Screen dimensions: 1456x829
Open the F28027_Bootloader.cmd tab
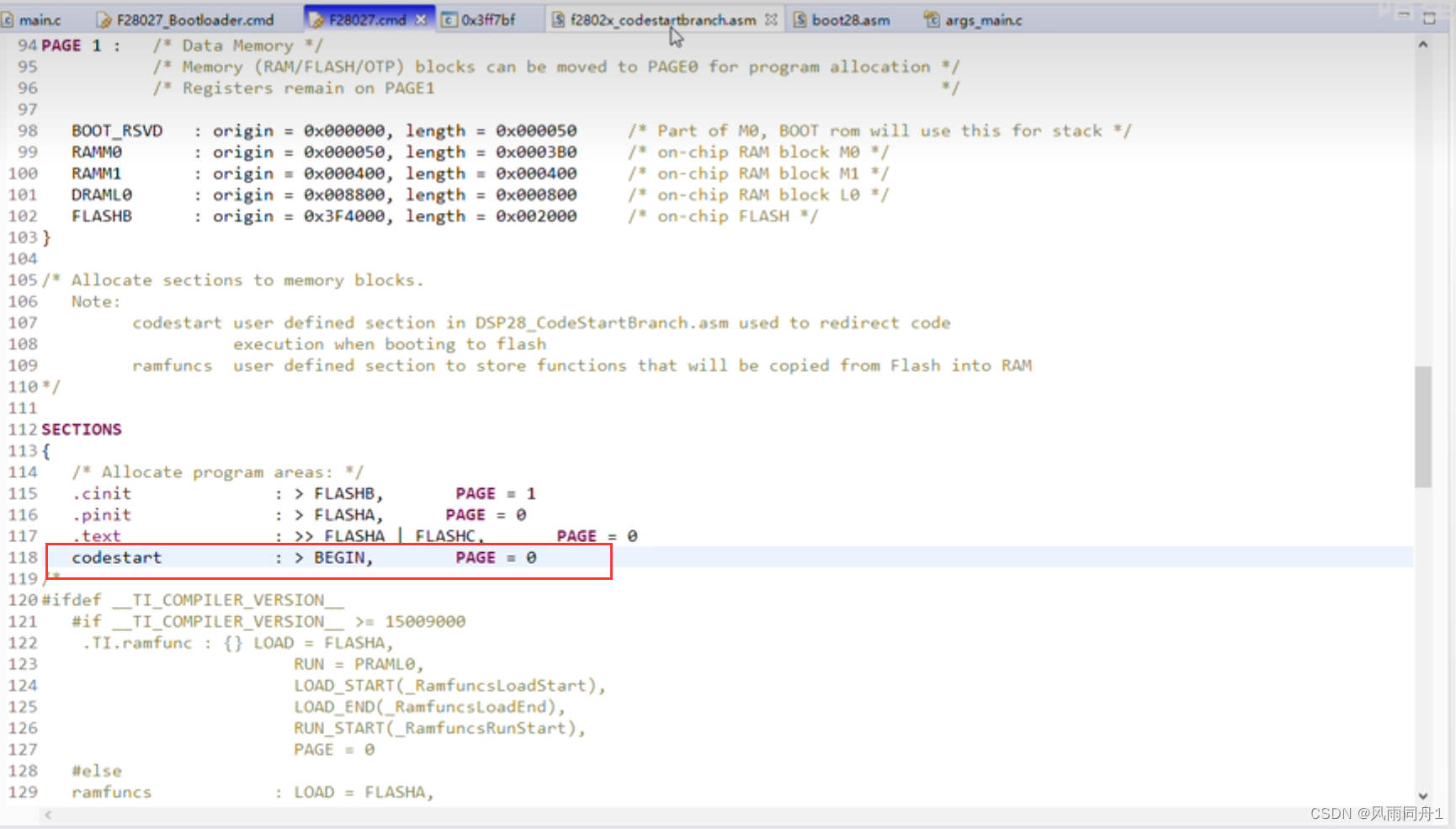(186, 19)
